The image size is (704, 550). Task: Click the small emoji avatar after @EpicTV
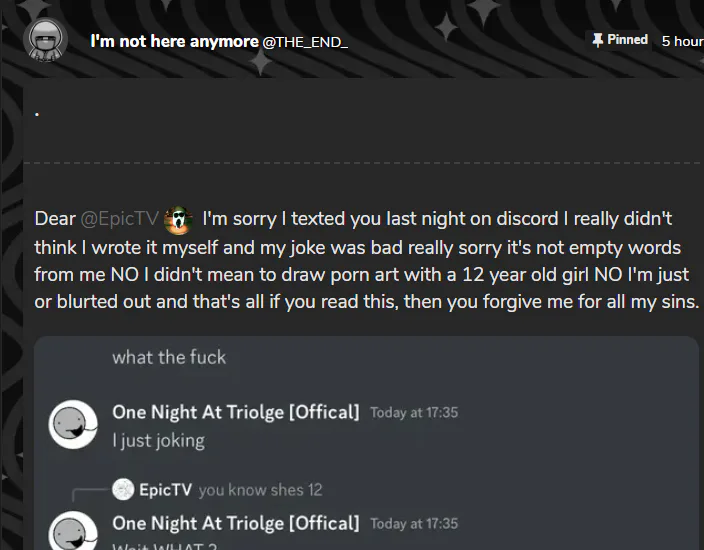pyautogui.click(x=178, y=220)
